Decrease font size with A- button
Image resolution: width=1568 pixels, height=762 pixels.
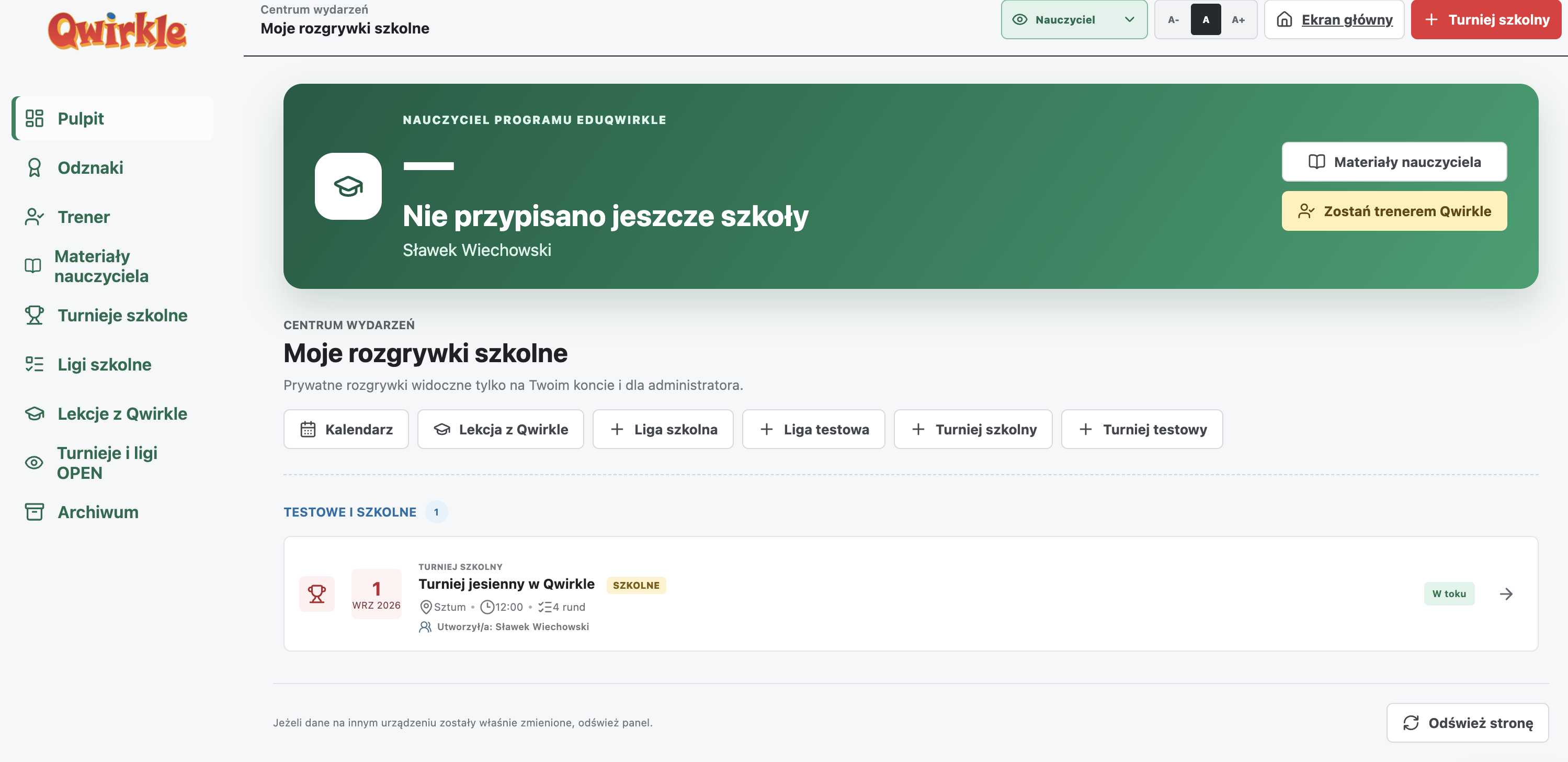tap(1174, 19)
